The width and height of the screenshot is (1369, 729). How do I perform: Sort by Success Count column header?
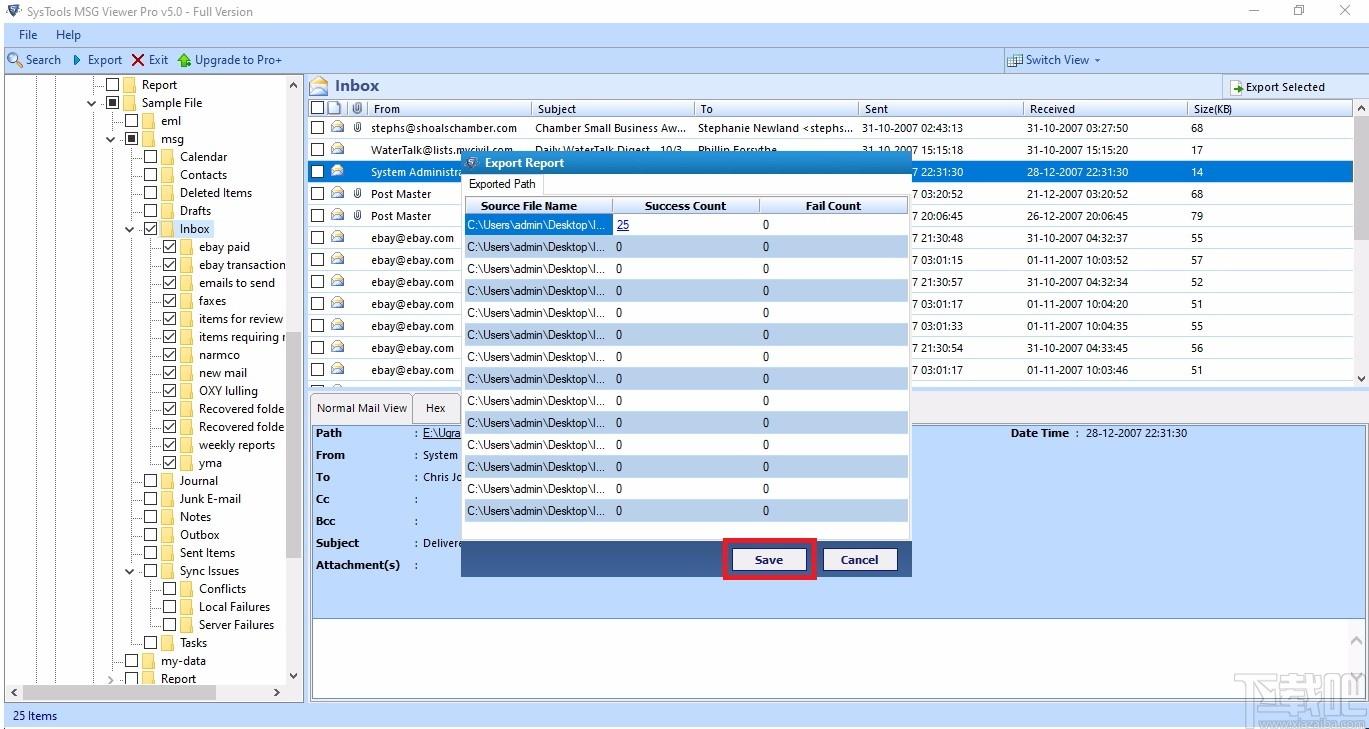click(x=686, y=206)
